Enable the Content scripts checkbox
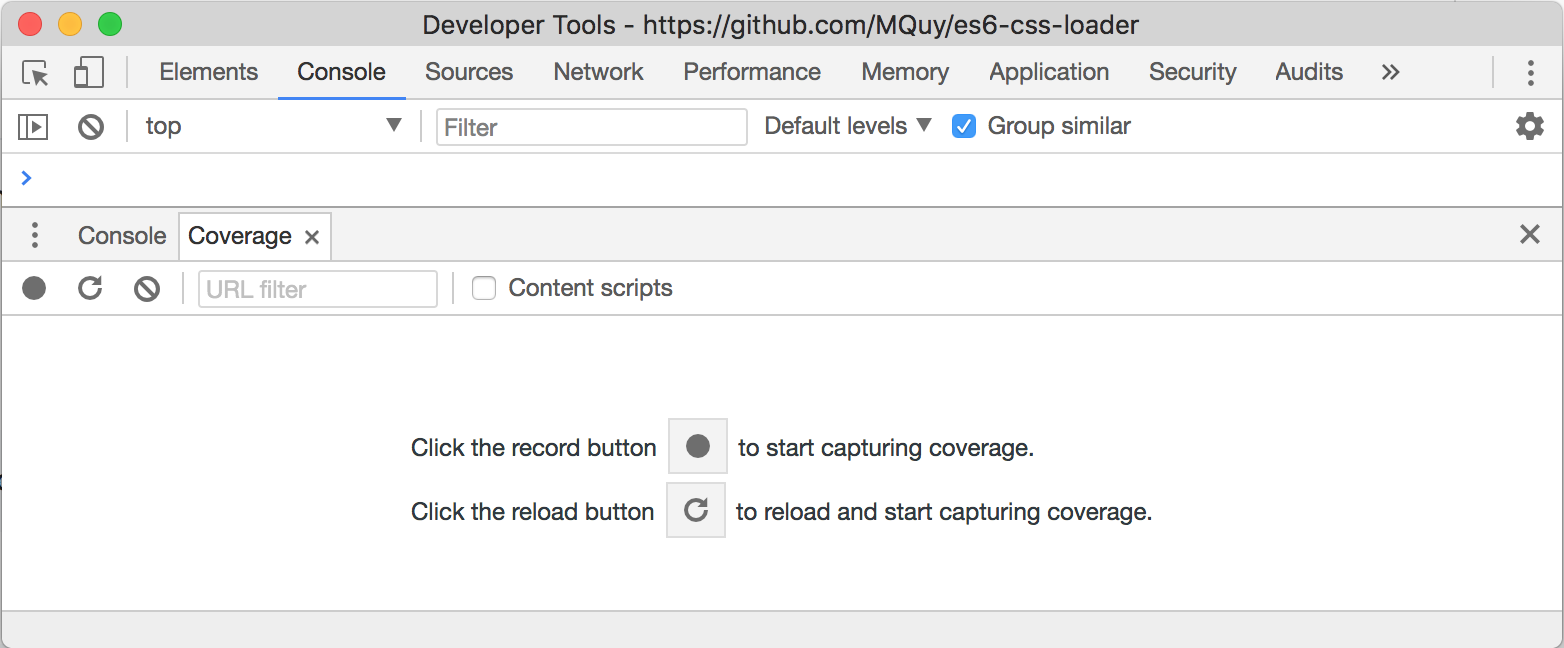Screen dimensions: 1564x648 (484, 289)
